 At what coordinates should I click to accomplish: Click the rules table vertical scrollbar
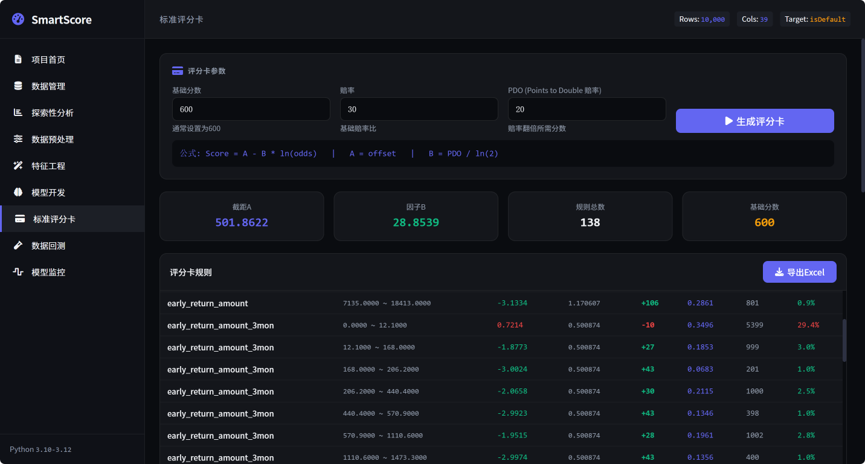coord(844,340)
